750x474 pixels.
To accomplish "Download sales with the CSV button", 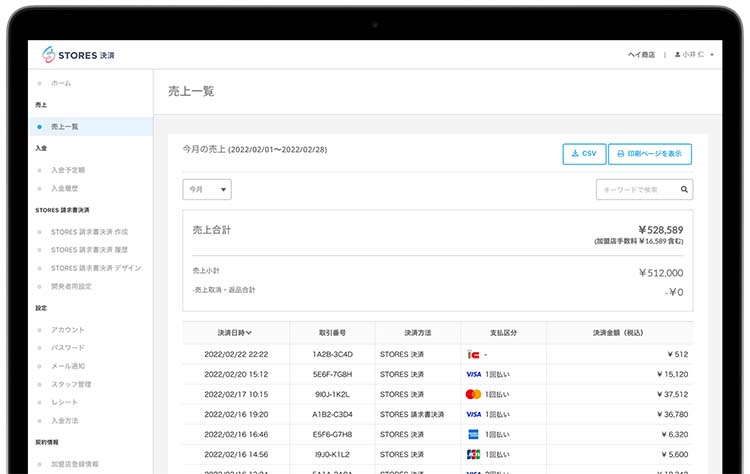I will click(584, 154).
